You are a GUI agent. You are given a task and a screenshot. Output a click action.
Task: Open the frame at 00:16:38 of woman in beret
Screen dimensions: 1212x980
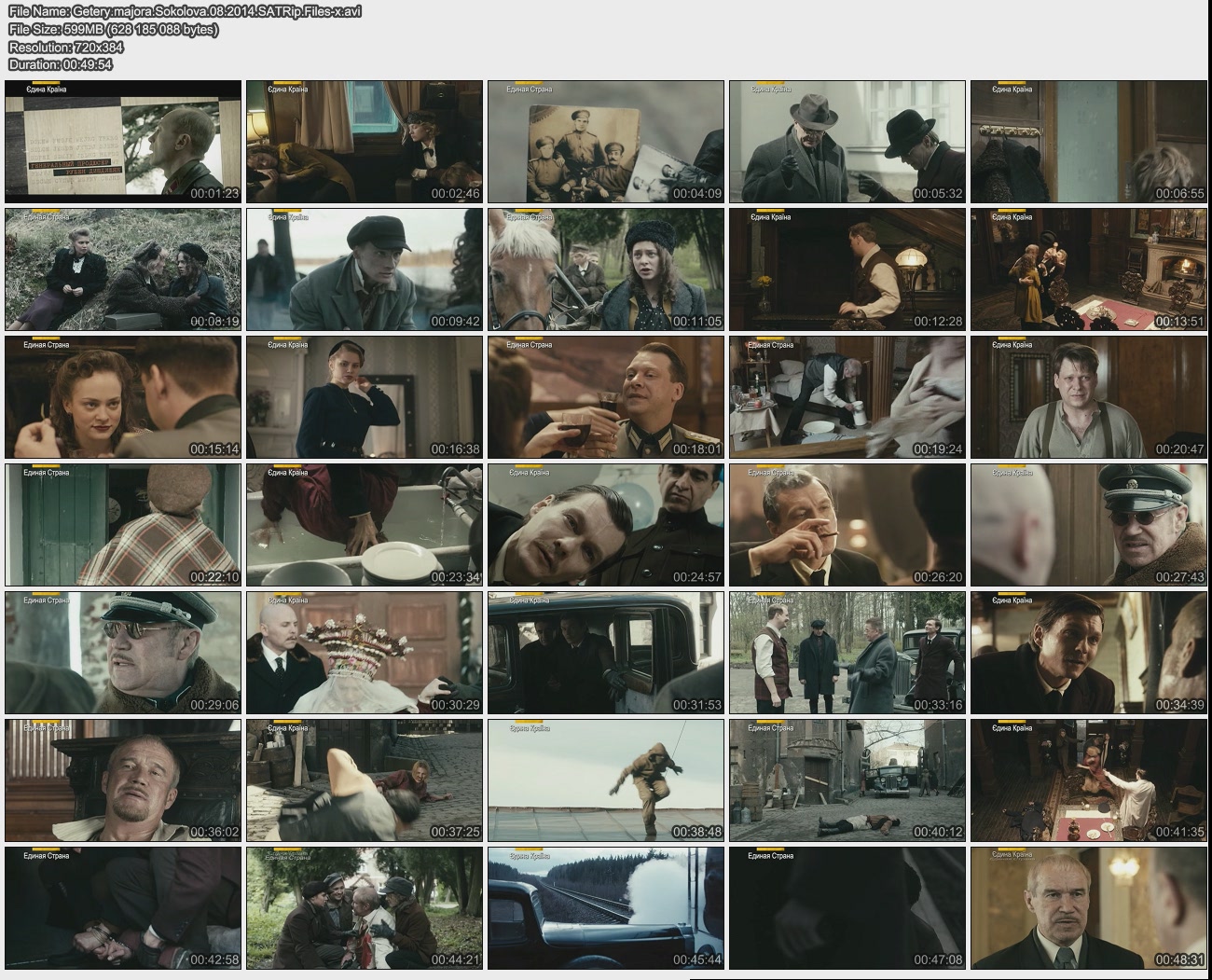365,397
